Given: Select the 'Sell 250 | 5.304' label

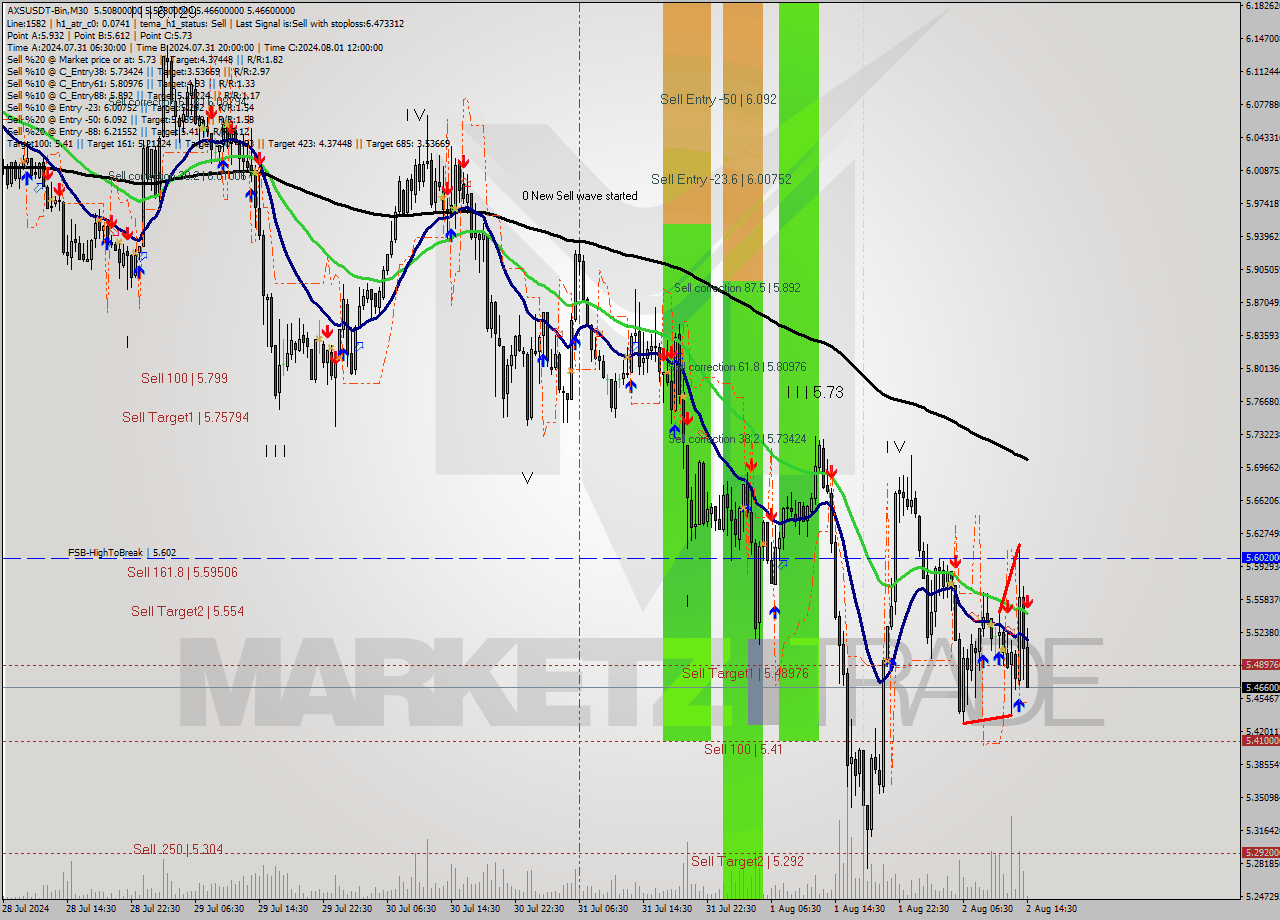Looking at the screenshot, I should point(178,849).
